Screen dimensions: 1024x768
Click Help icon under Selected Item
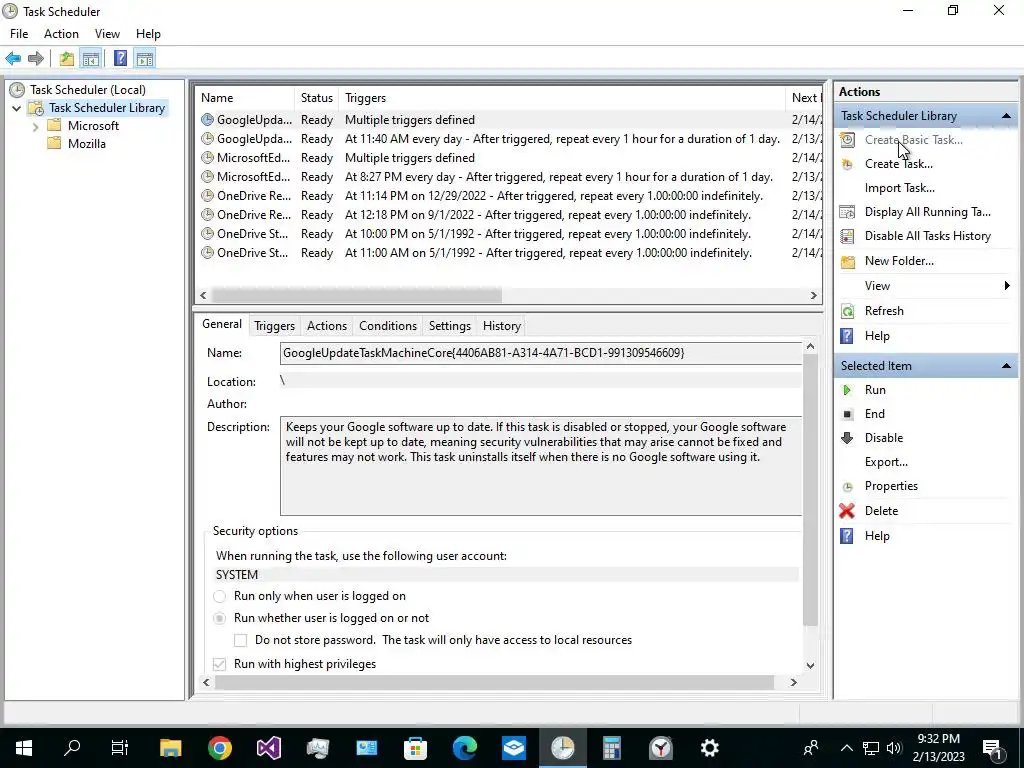coord(847,536)
